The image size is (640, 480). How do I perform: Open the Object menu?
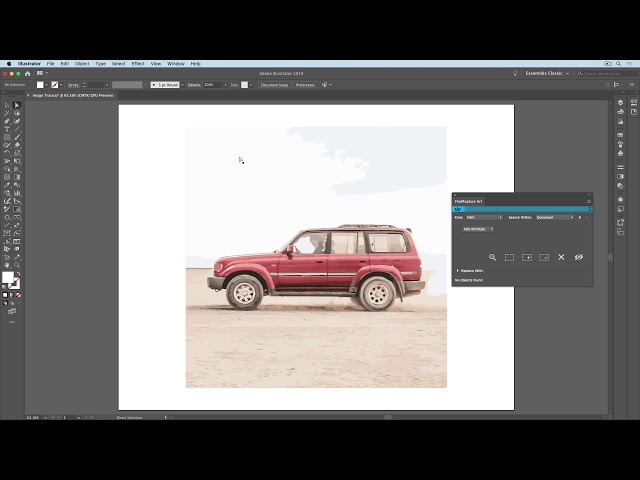point(82,64)
